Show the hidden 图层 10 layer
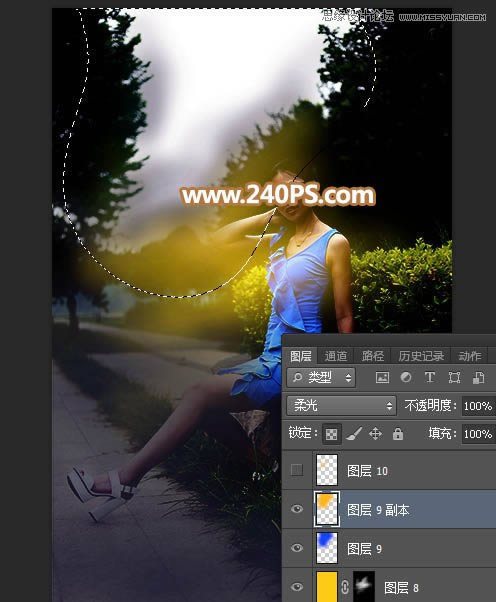This screenshot has width=496, height=602. 297,470
